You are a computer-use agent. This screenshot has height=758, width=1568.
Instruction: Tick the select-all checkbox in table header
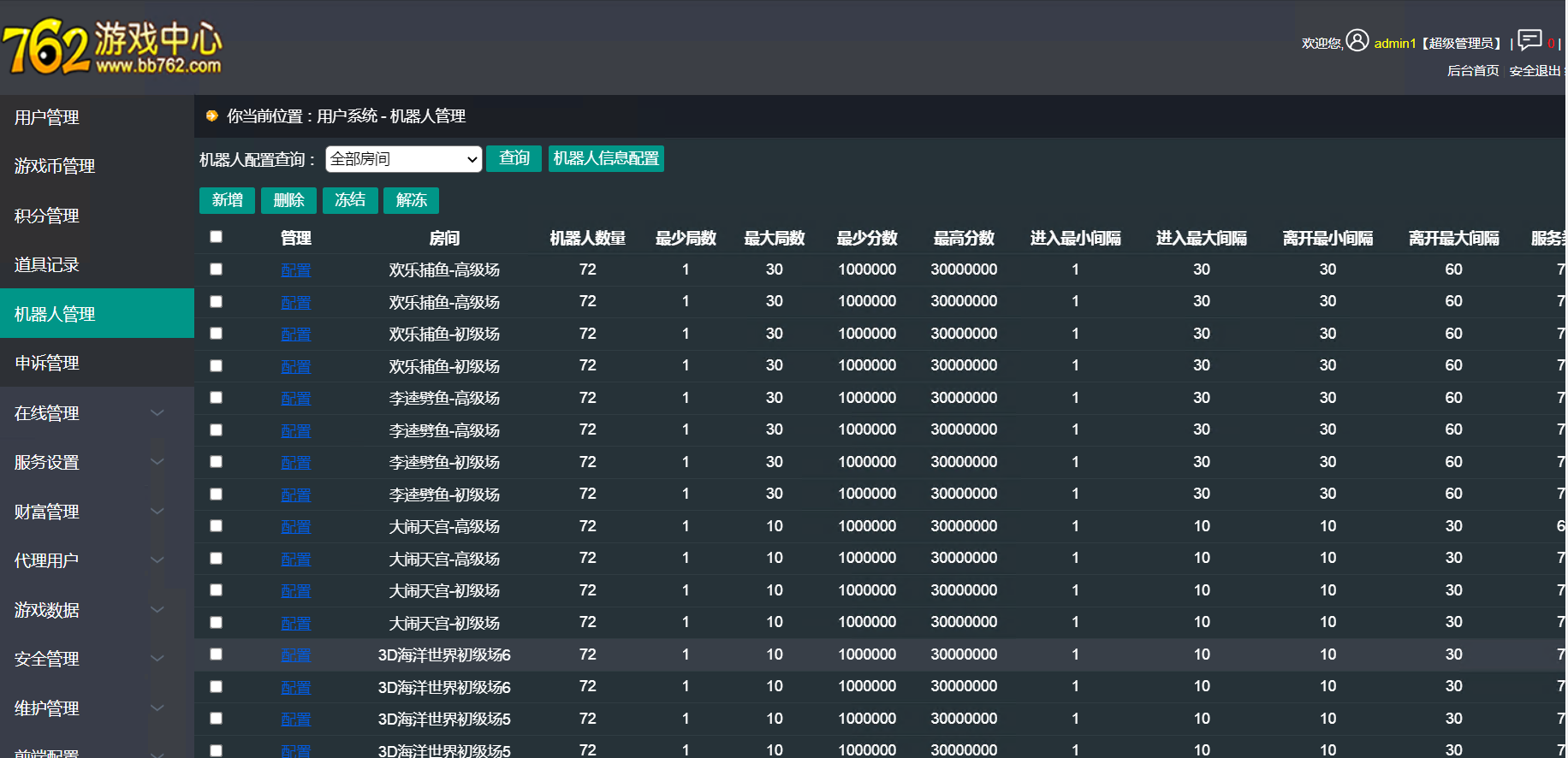click(216, 237)
